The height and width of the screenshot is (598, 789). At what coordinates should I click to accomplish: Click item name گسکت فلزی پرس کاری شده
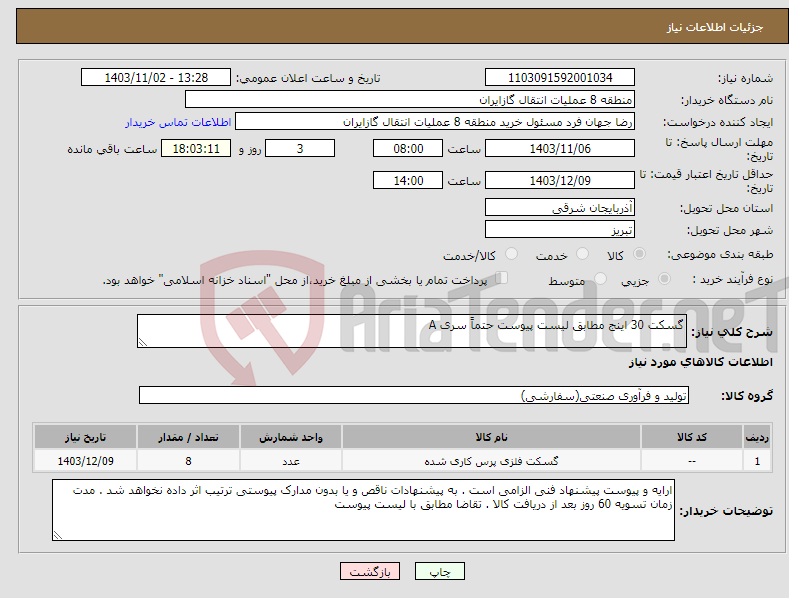[x=491, y=461]
